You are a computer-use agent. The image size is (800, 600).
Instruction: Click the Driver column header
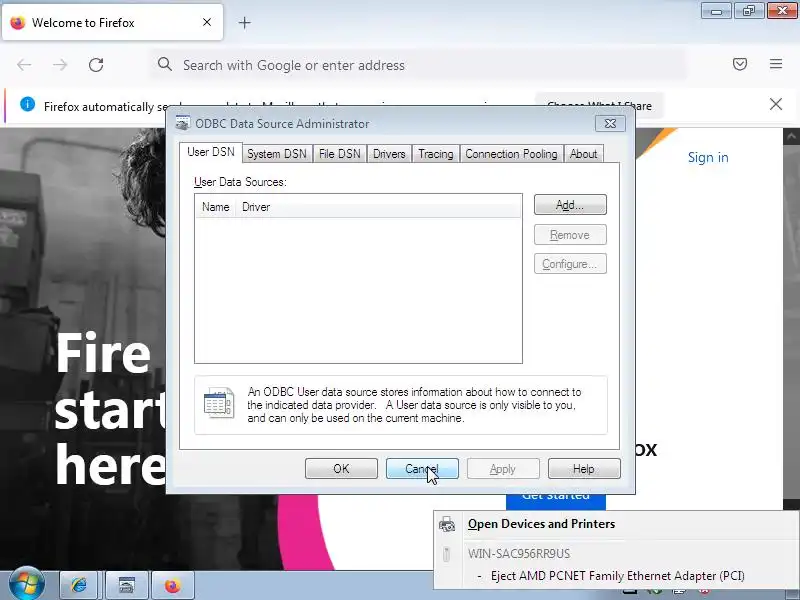tap(256, 207)
